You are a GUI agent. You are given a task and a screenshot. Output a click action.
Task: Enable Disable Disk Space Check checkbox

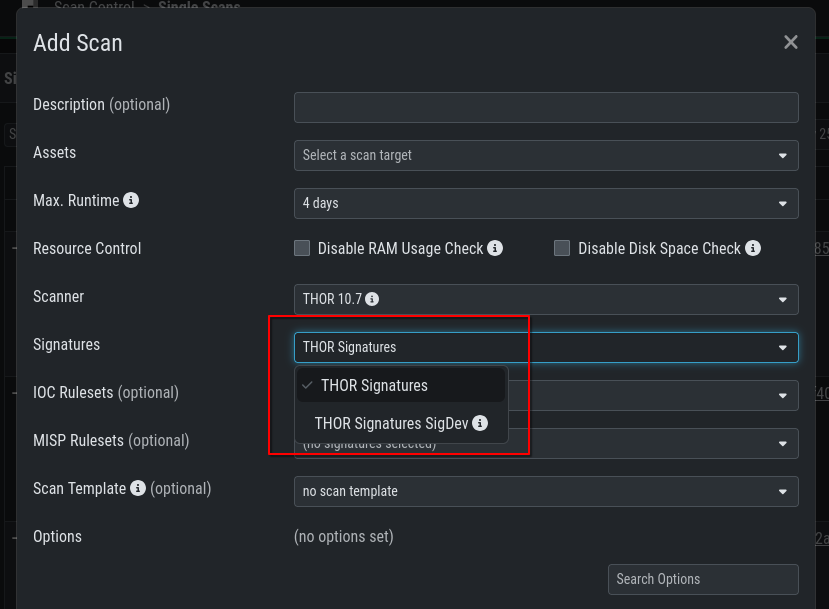coord(562,248)
